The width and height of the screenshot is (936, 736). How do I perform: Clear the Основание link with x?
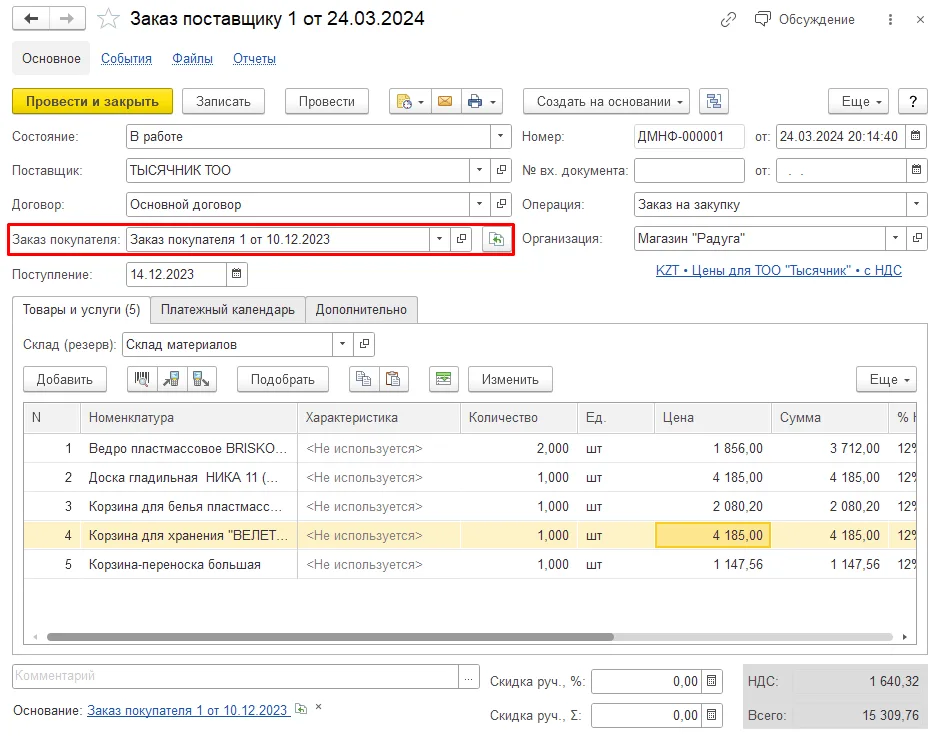click(x=319, y=707)
